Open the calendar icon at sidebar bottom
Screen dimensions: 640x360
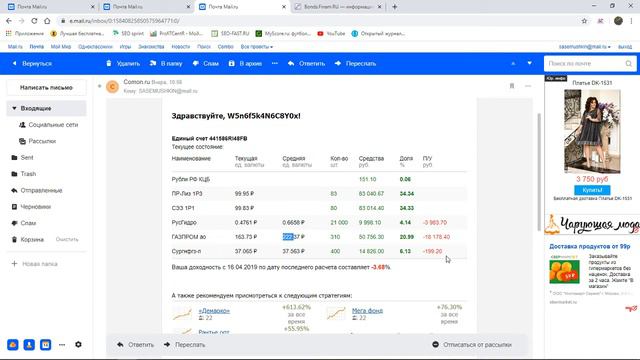[x=45, y=344]
